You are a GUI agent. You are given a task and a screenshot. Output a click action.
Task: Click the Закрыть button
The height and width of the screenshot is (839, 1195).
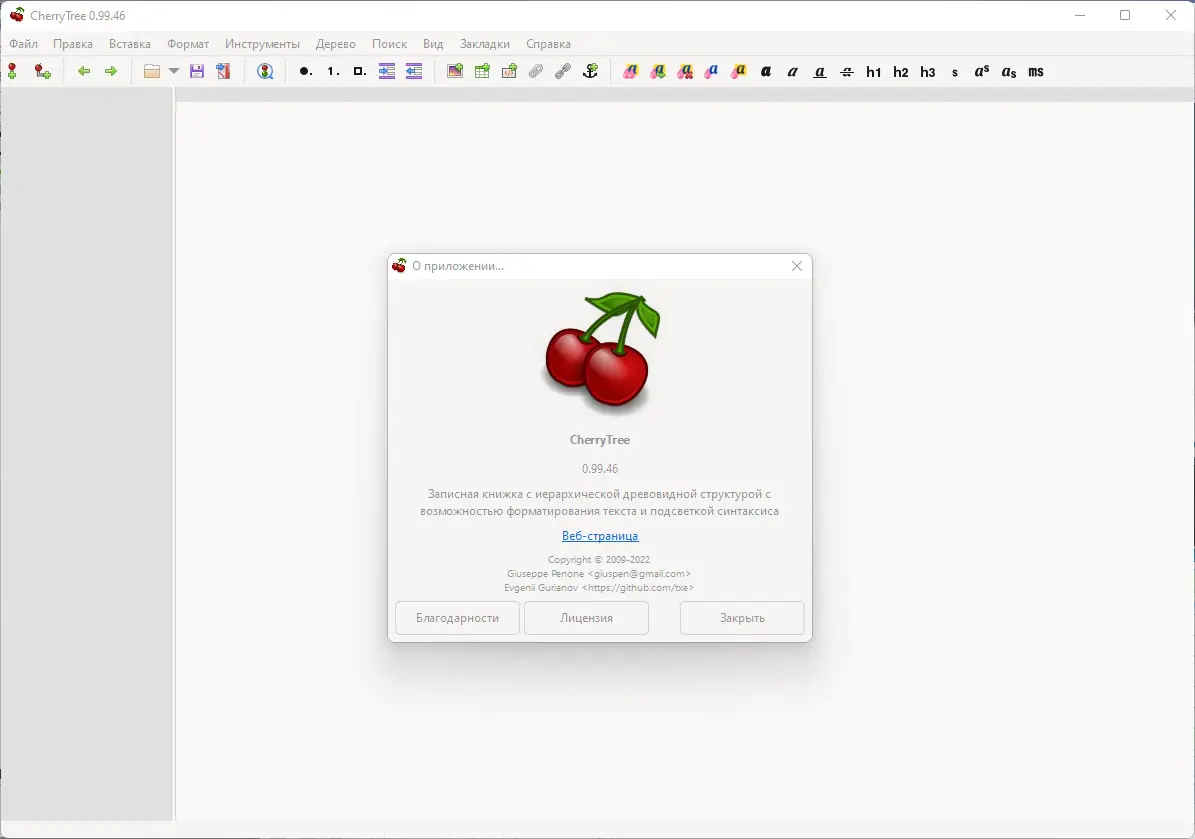pyautogui.click(x=742, y=618)
